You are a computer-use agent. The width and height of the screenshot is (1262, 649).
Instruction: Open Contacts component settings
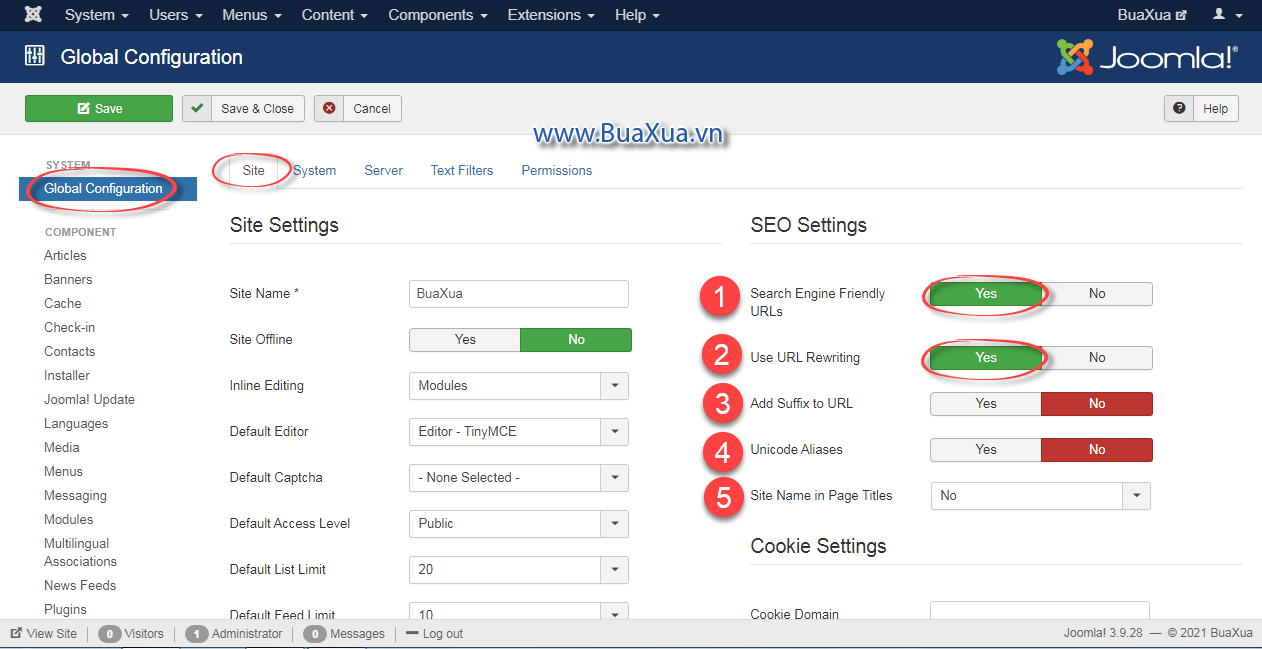point(70,351)
